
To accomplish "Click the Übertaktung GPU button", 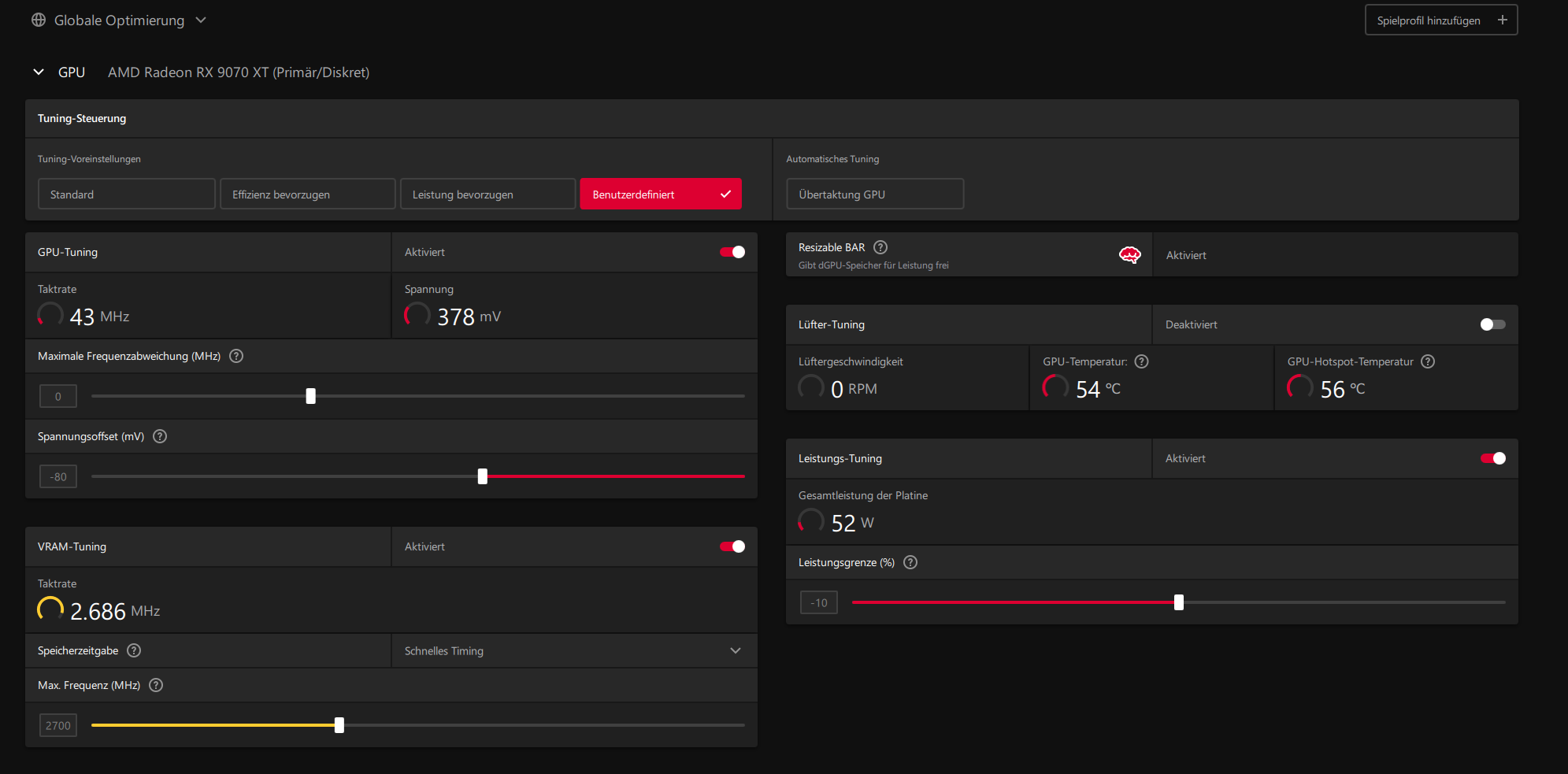I will click(875, 194).
